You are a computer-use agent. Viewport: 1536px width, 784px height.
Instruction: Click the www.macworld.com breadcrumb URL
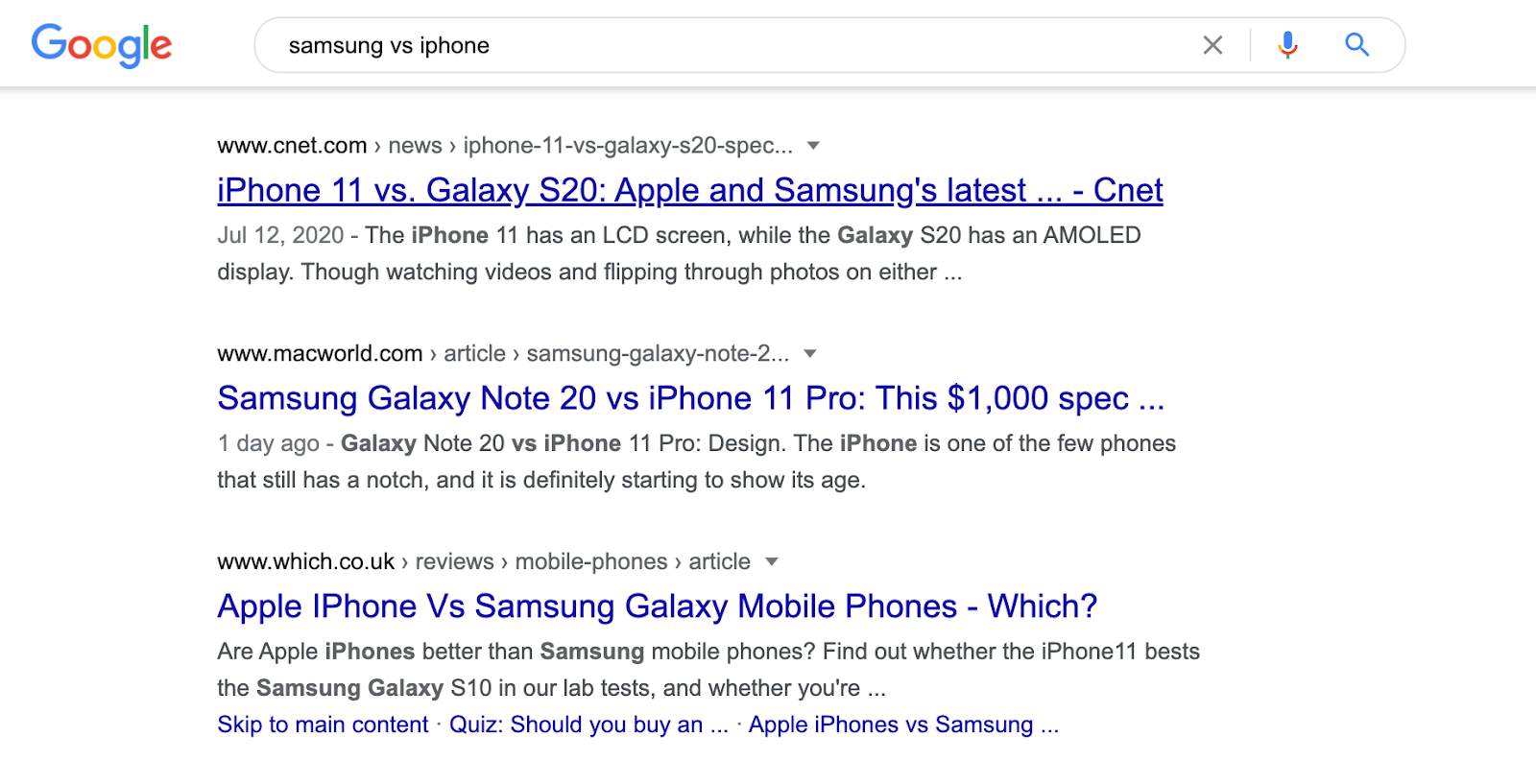320,354
